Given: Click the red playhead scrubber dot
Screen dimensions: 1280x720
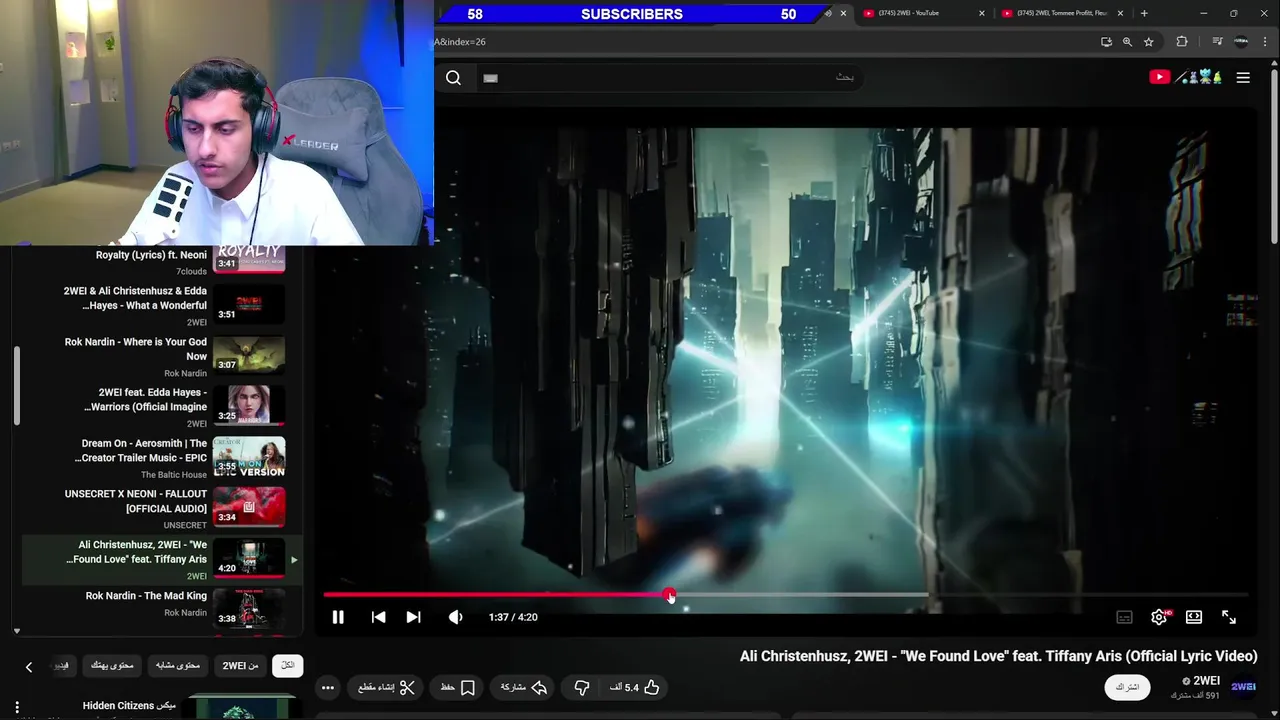Looking at the screenshot, I should pyautogui.click(x=669, y=595).
